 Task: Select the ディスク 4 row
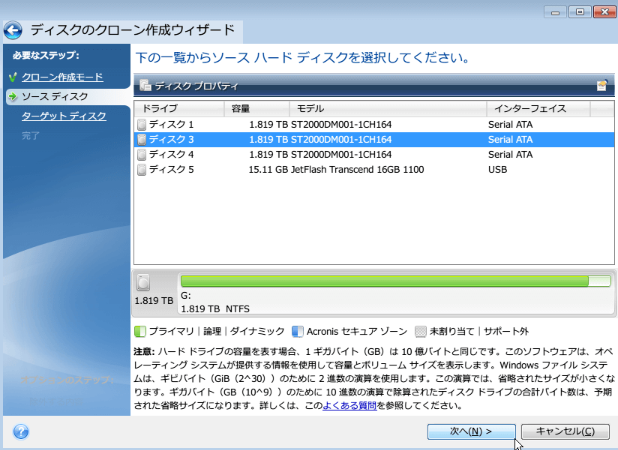pos(374,154)
